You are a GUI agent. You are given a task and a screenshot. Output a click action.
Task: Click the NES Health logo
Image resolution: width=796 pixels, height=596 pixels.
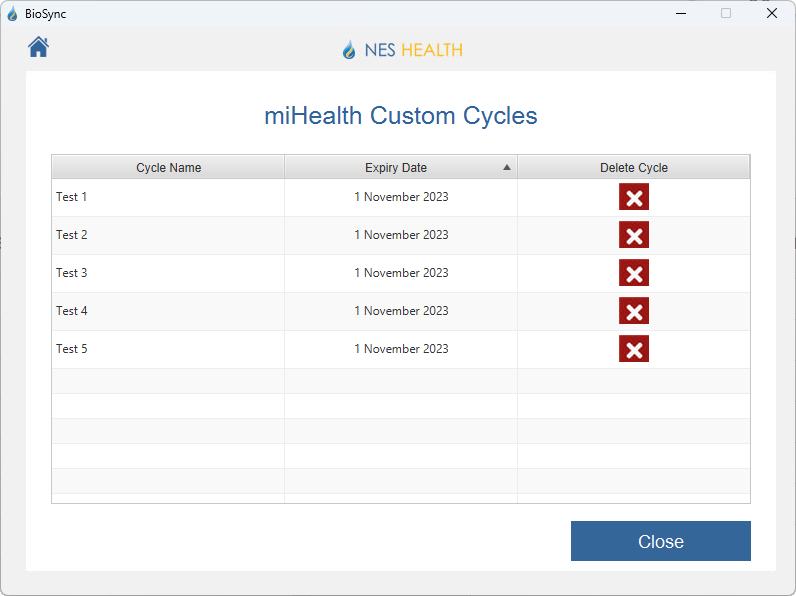[x=402, y=50]
